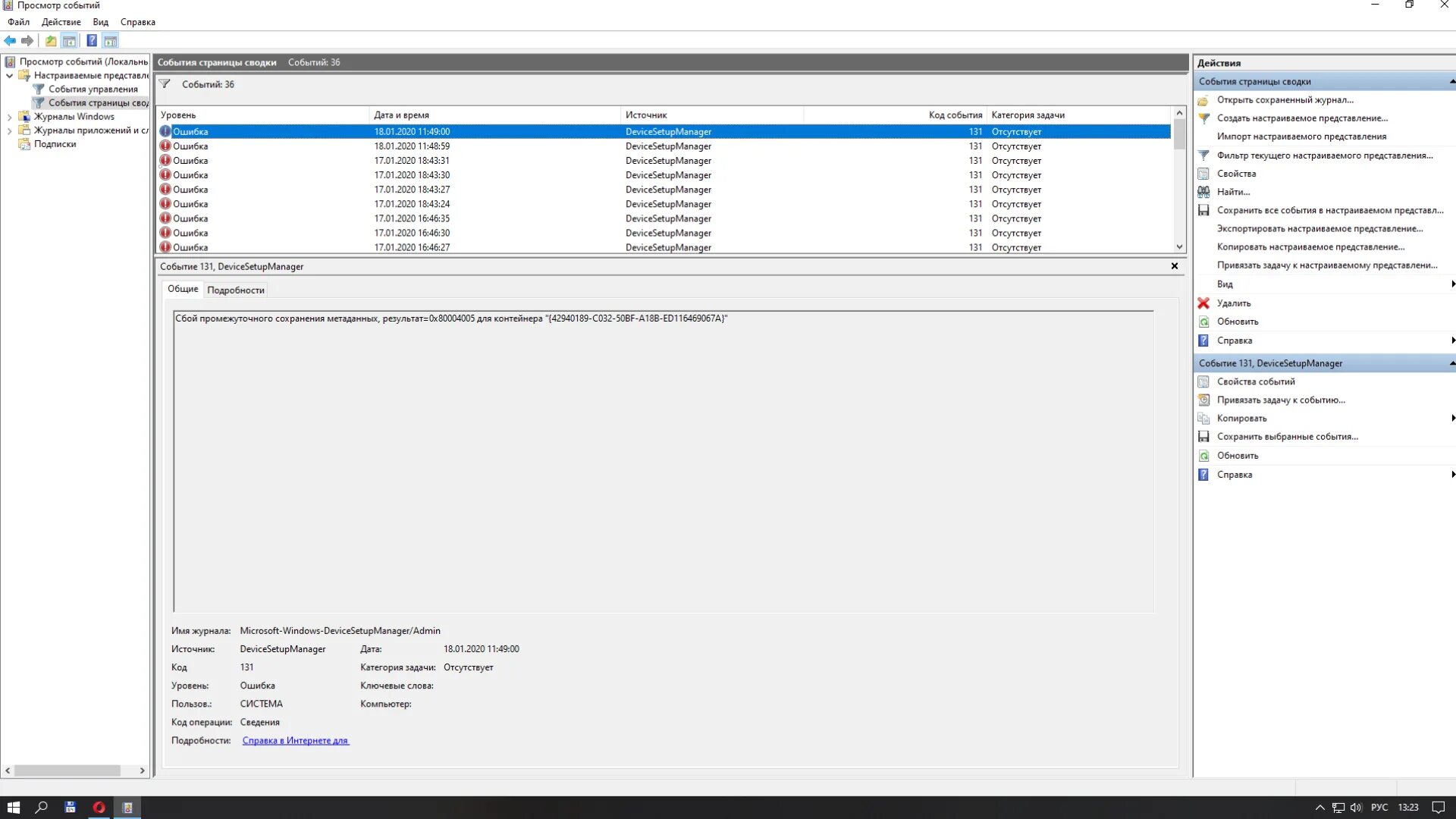Screen dimensions: 1456x819
Task: Click Создать настраиваемое представление action
Action: 1302,118
